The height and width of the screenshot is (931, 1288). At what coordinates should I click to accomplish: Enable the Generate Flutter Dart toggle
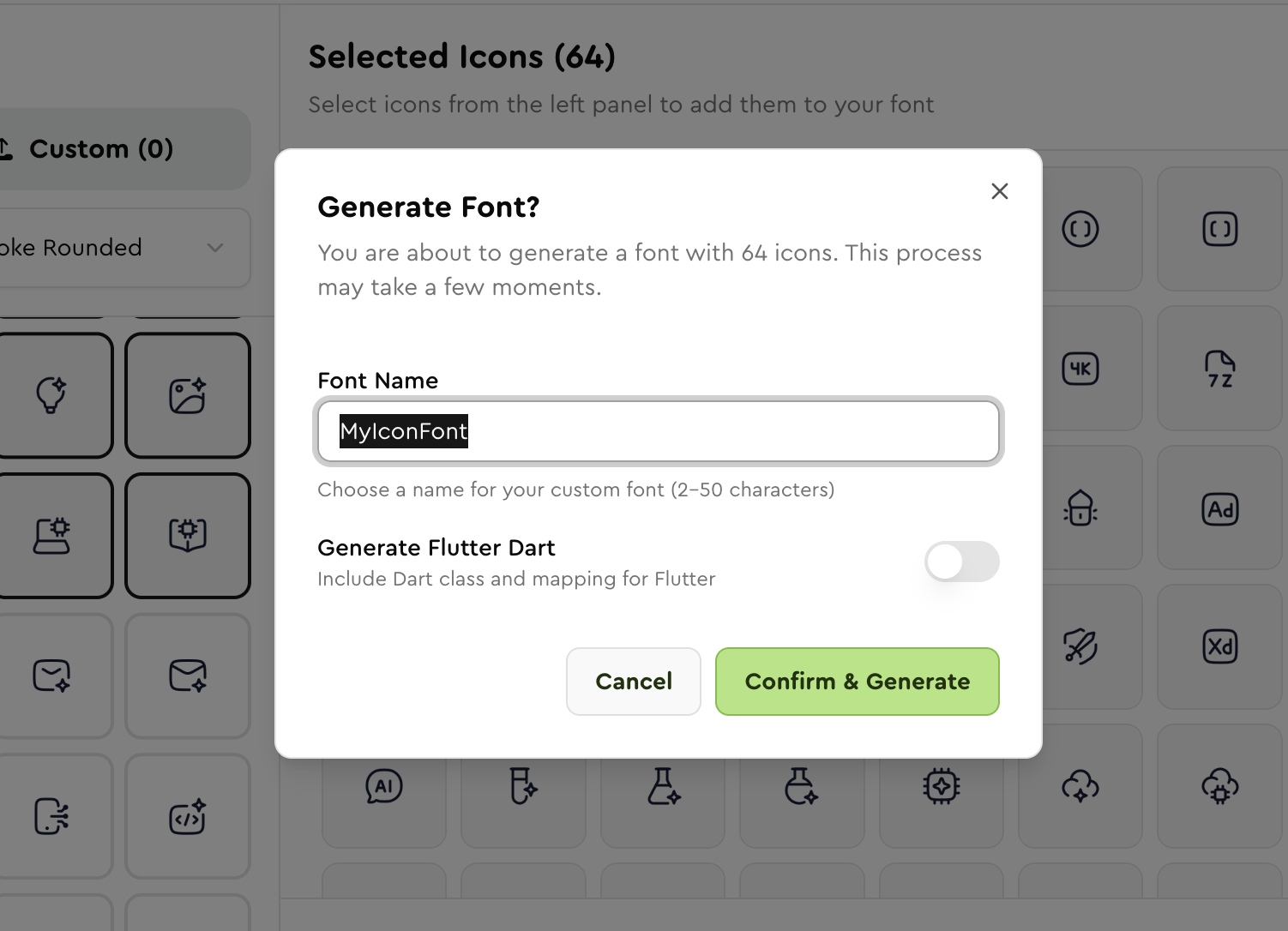pyautogui.click(x=961, y=562)
